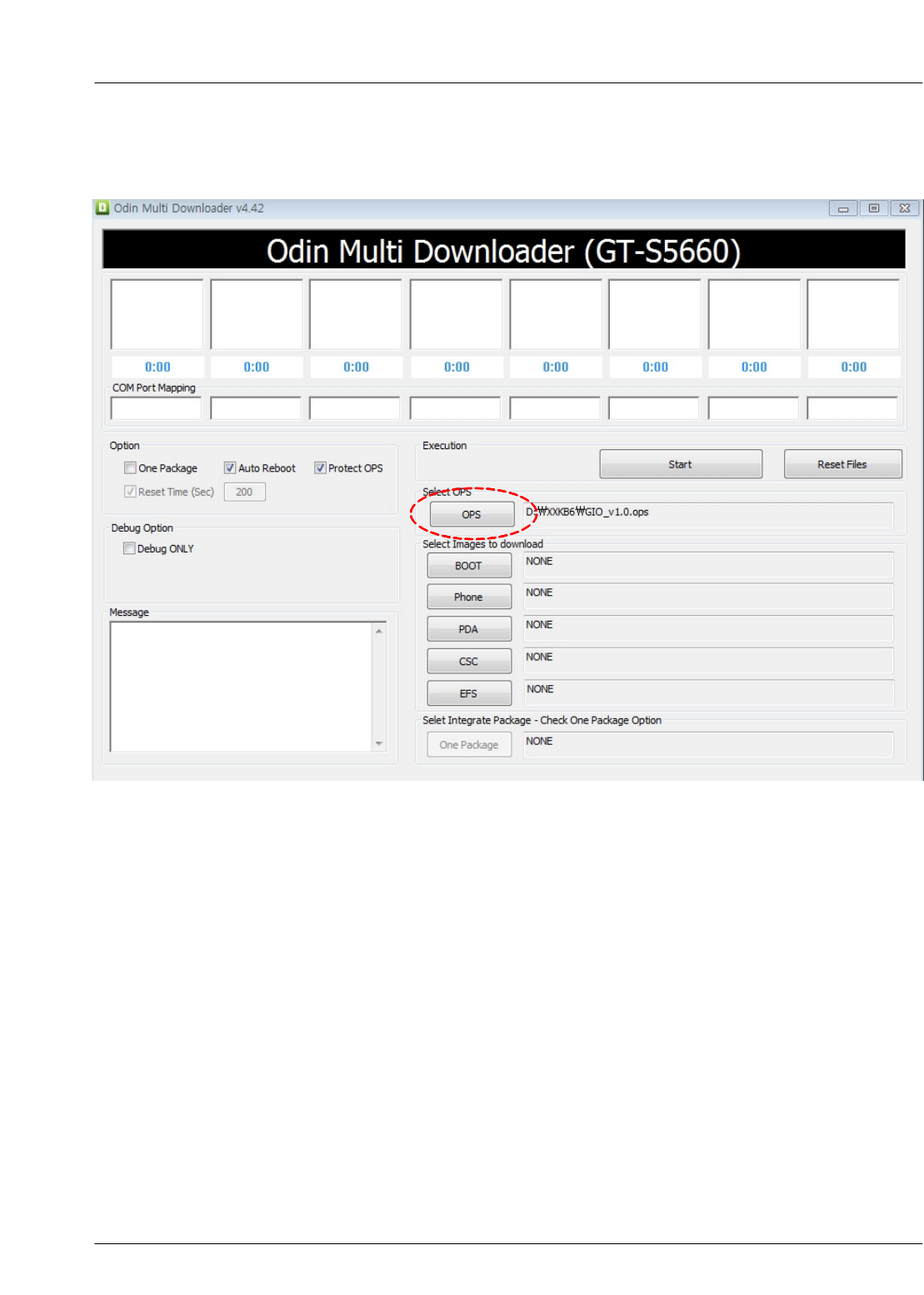Toggle the Reset Time (Sec) checkbox
The width and height of the screenshot is (924, 1295).
click(x=130, y=491)
